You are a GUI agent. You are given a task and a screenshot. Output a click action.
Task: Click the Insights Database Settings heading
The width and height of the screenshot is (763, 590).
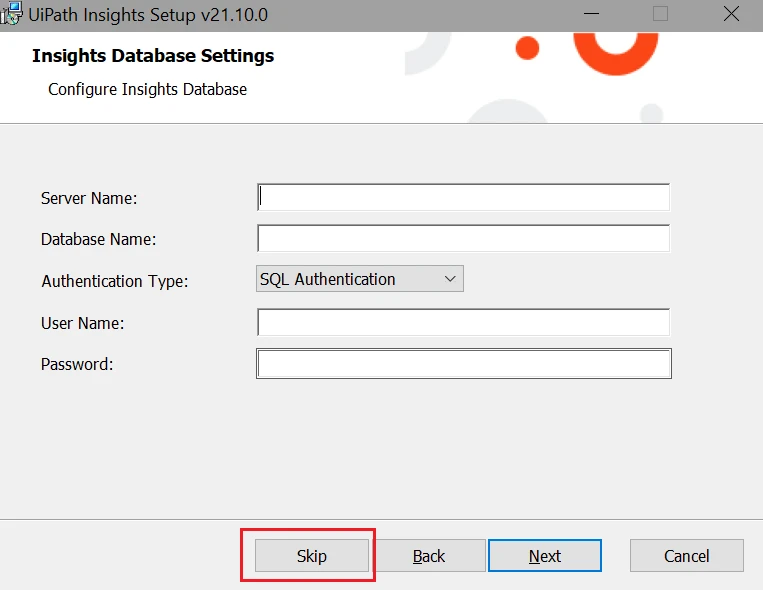(x=153, y=56)
